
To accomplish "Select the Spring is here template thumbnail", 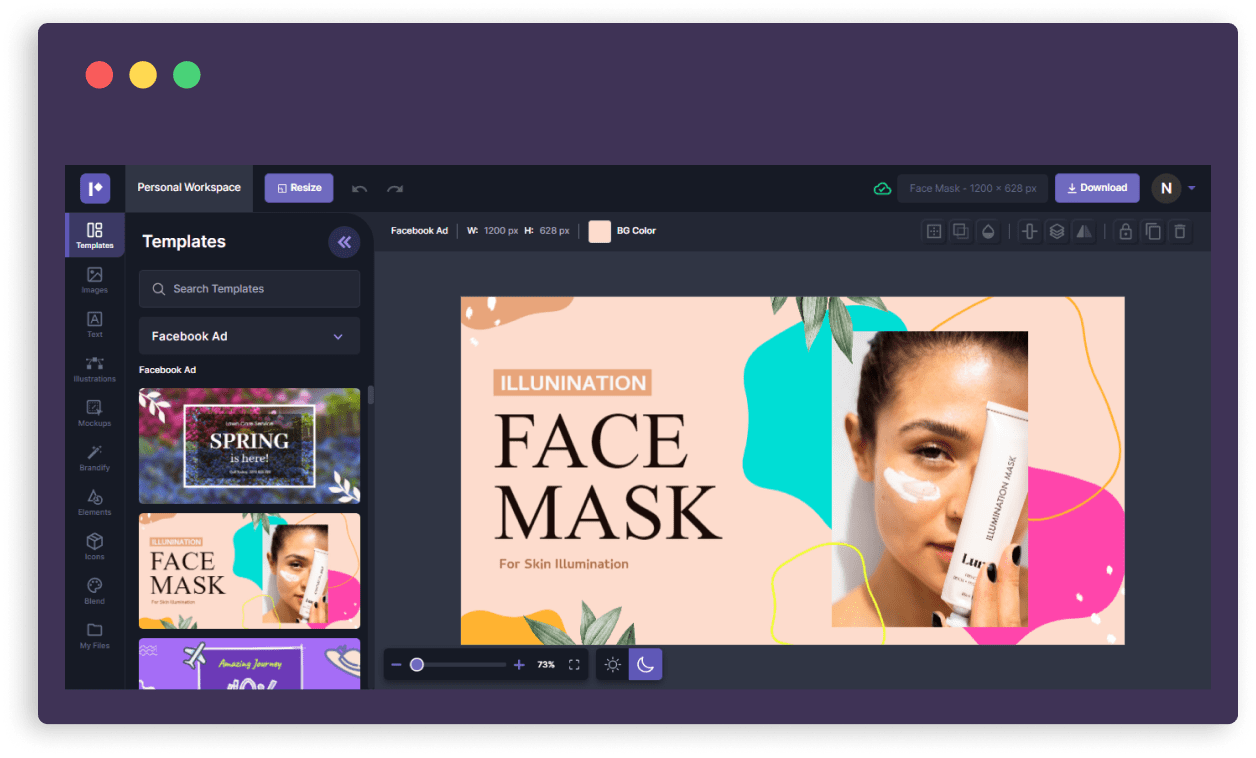I will click(x=249, y=445).
